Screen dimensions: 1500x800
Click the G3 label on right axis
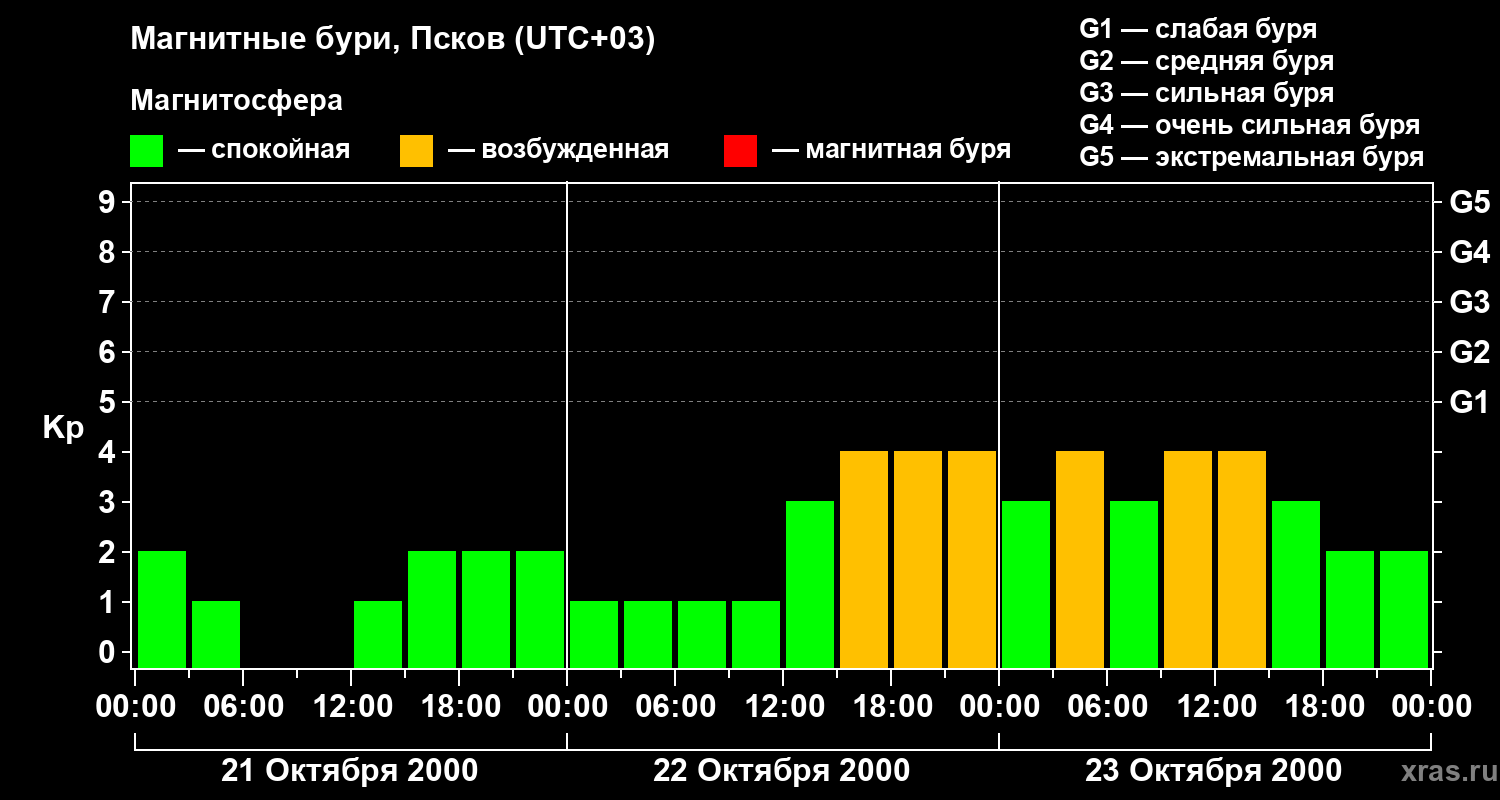coord(1469,302)
